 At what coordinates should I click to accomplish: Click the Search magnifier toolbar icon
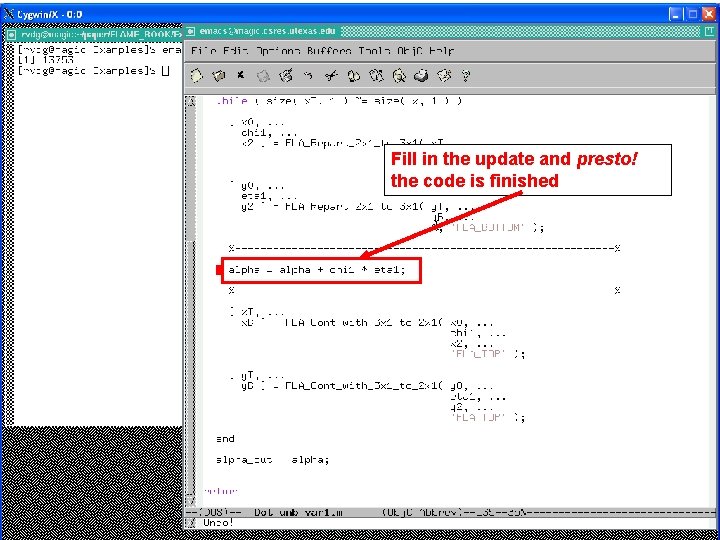coord(399,76)
